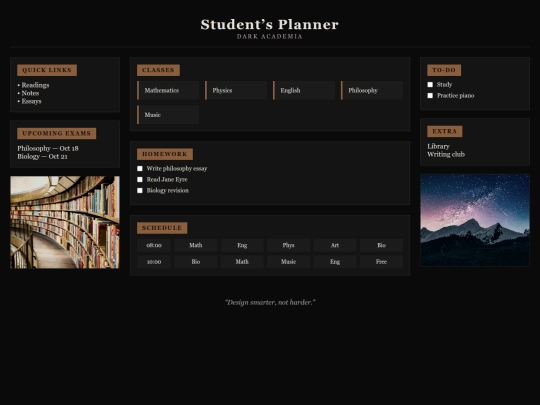The width and height of the screenshot is (540, 405).
Task: Click the starry mountain night image
Action: point(475,220)
